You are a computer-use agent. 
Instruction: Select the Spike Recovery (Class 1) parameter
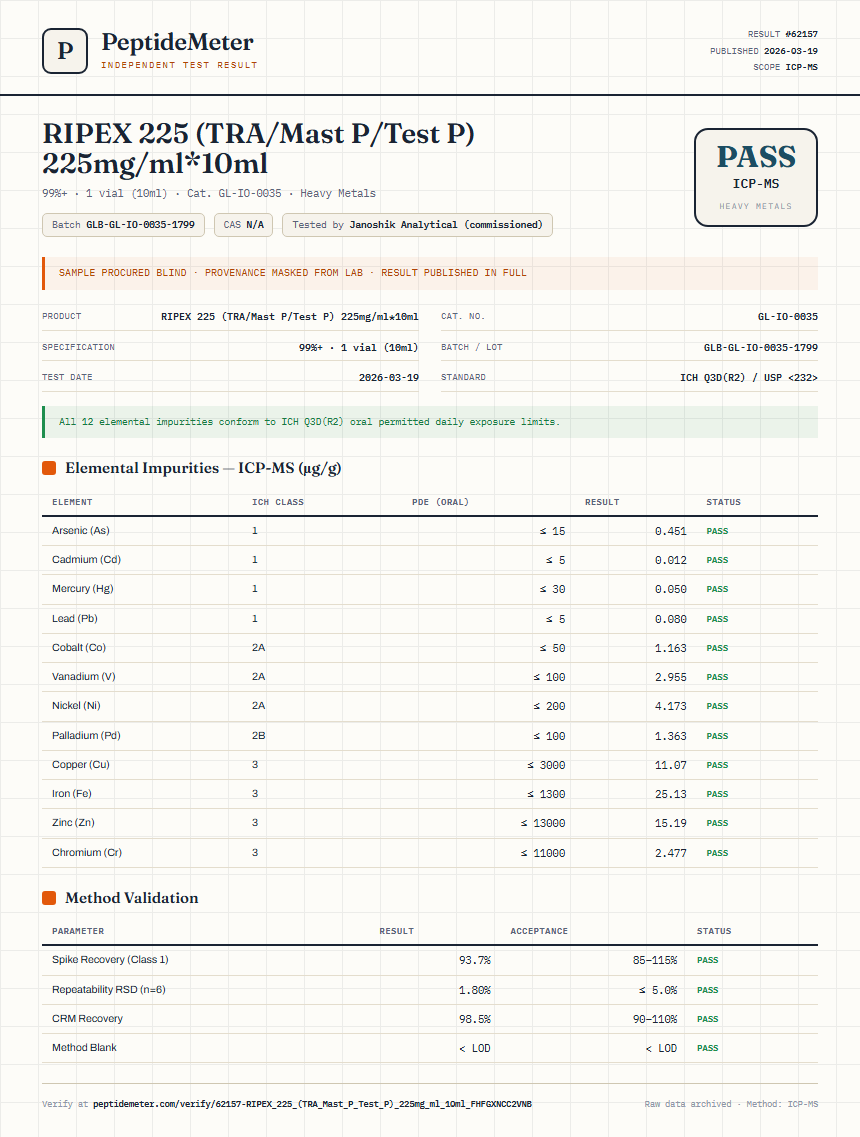tap(110, 959)
